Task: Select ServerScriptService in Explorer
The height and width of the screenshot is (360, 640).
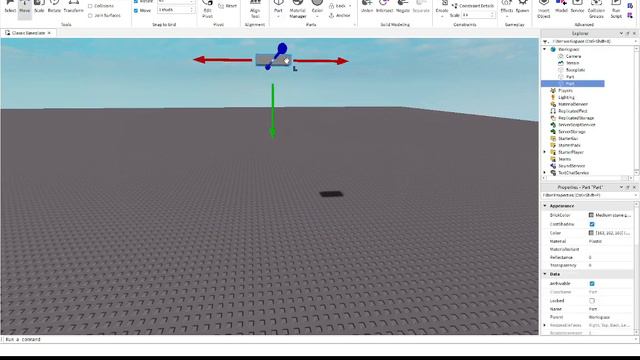Action: [x=577, y=124]
